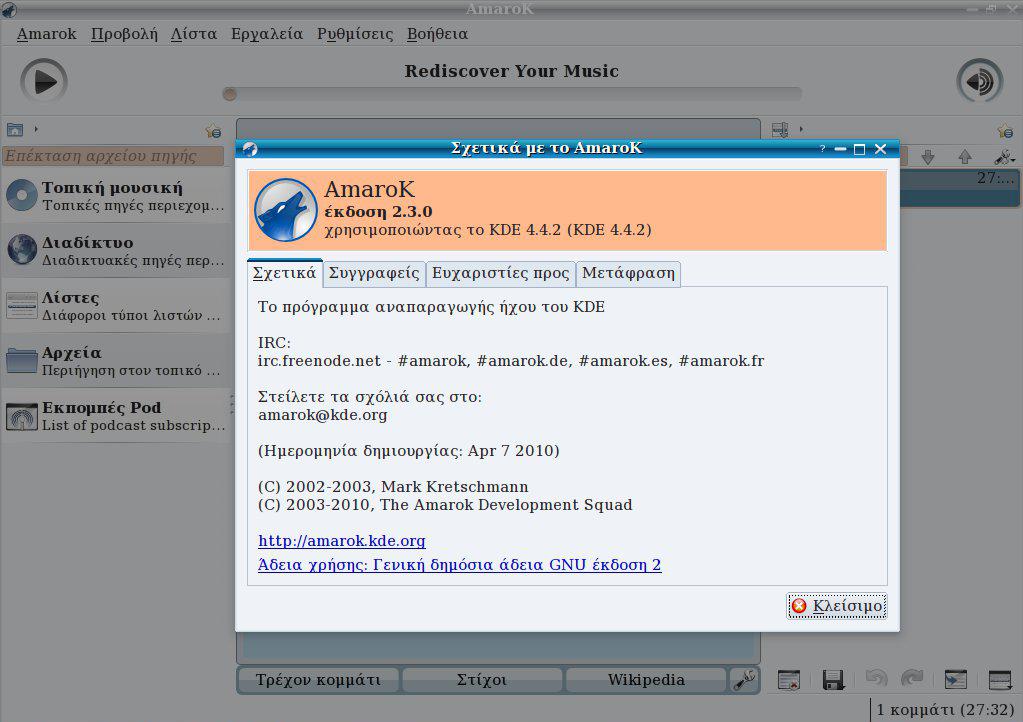
Task: Click the track progress slider knob
Action: click(230, 95)
